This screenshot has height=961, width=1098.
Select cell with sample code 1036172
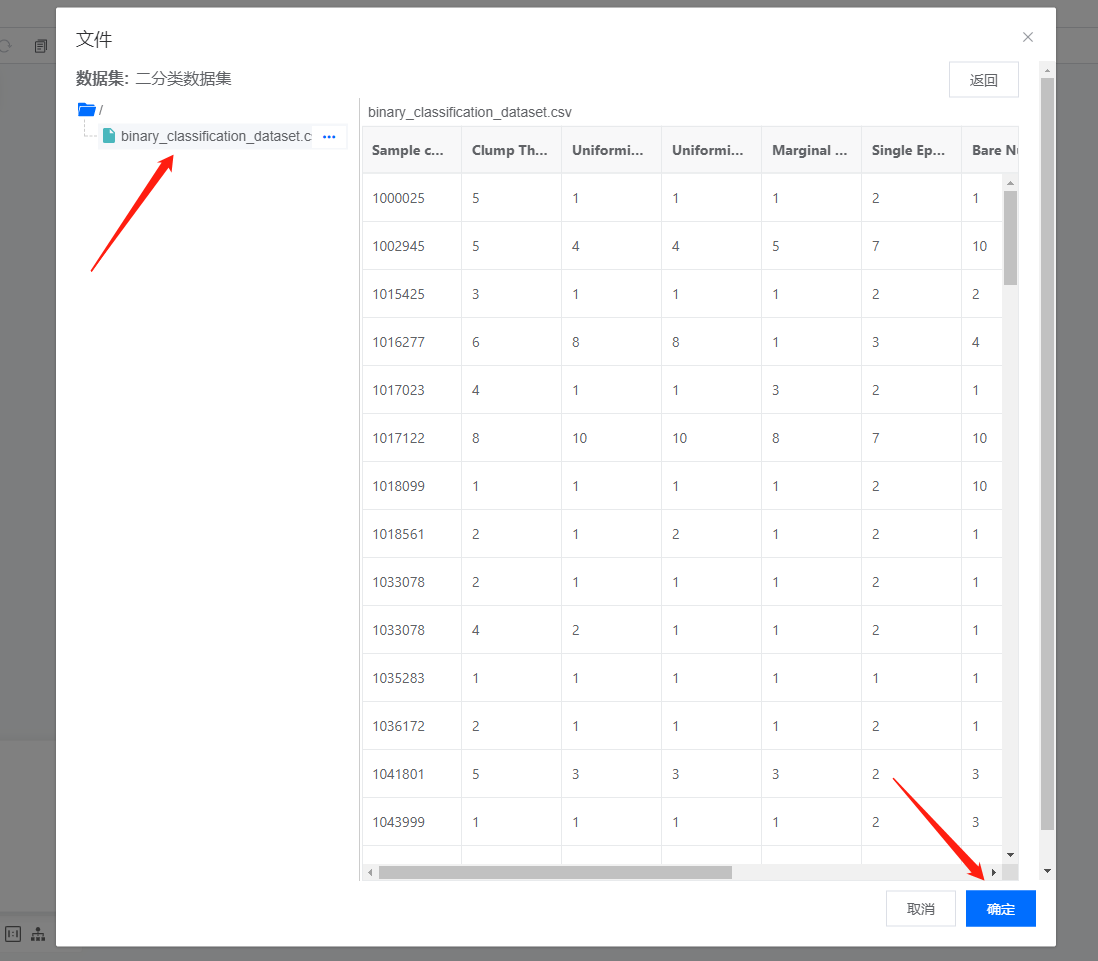point(412,726)
